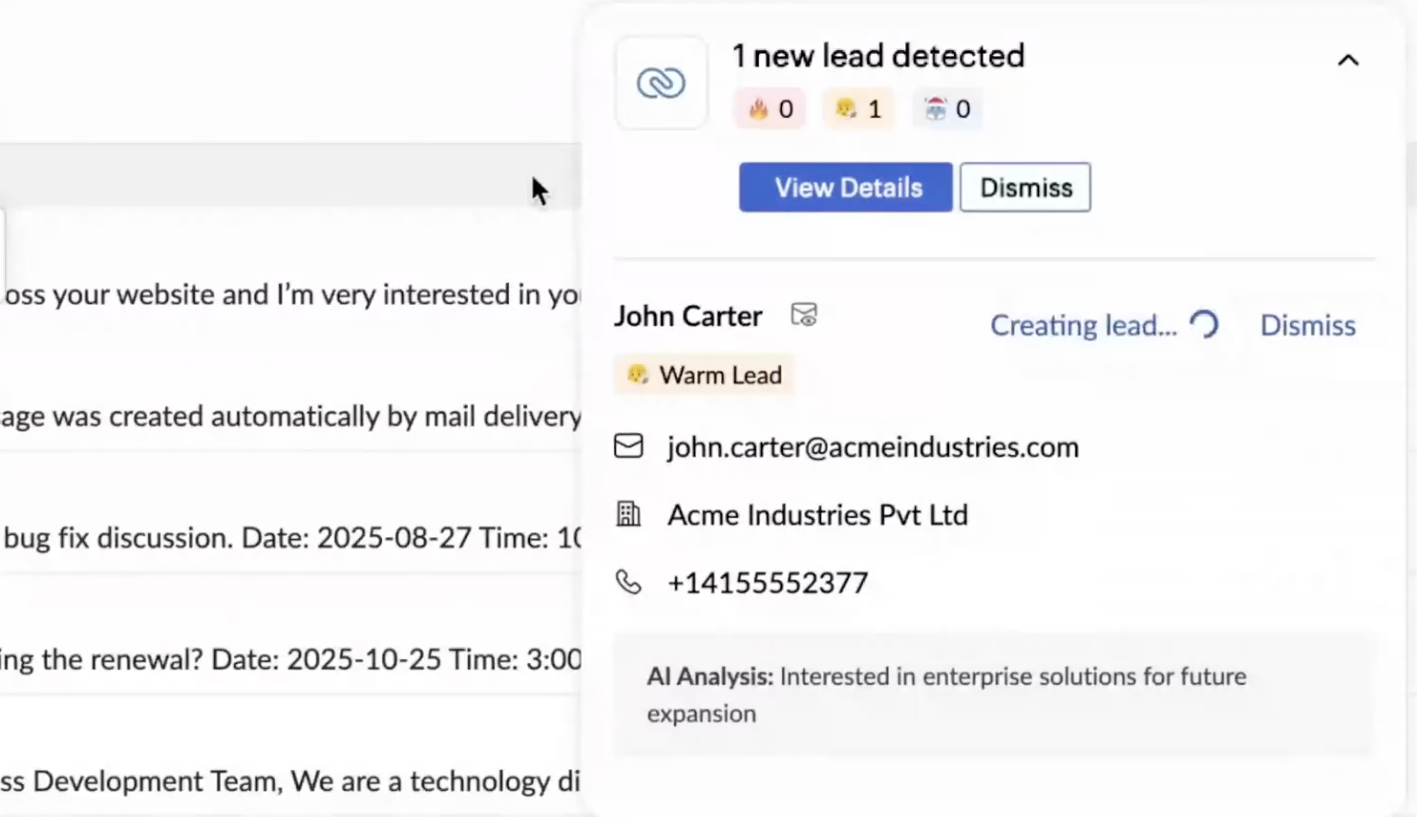Click the cold leads count badge
The image size is (1417, 817).
coord(947,109)
